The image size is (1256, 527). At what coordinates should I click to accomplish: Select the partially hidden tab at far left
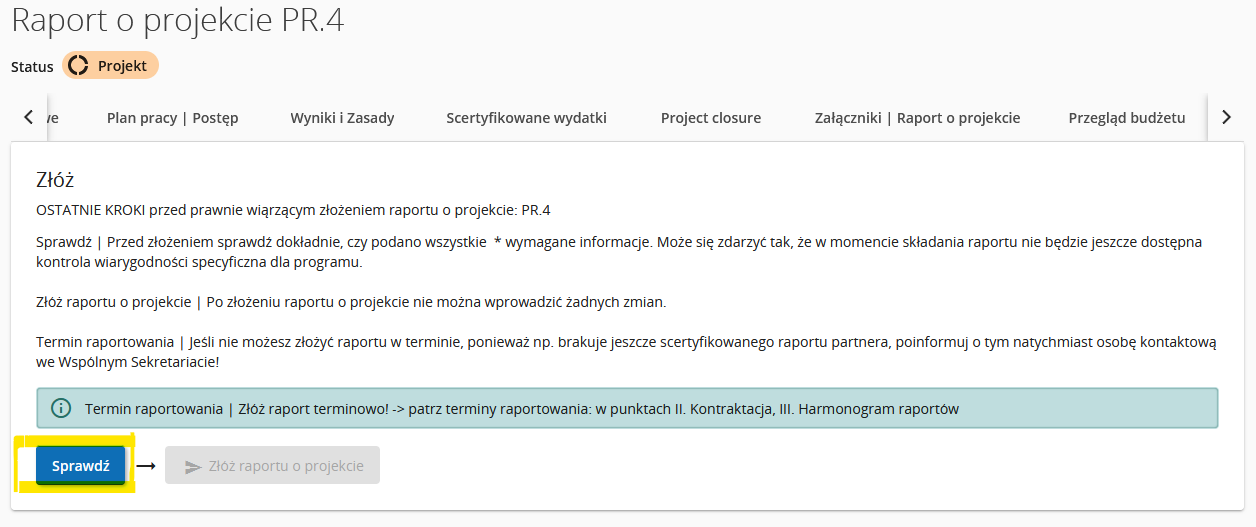52,118
